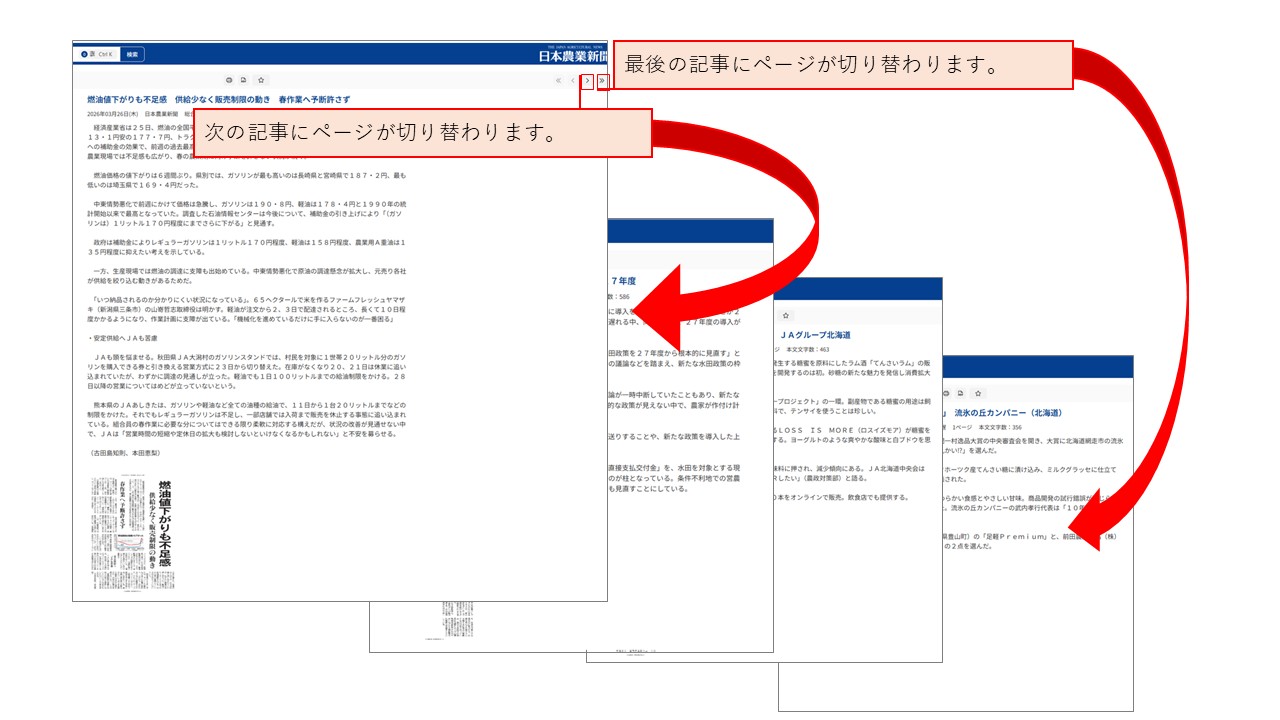Click the title JAグループ北海道 in third window
The width and height of the screenshot is (1280, 720).
[813, 335]
